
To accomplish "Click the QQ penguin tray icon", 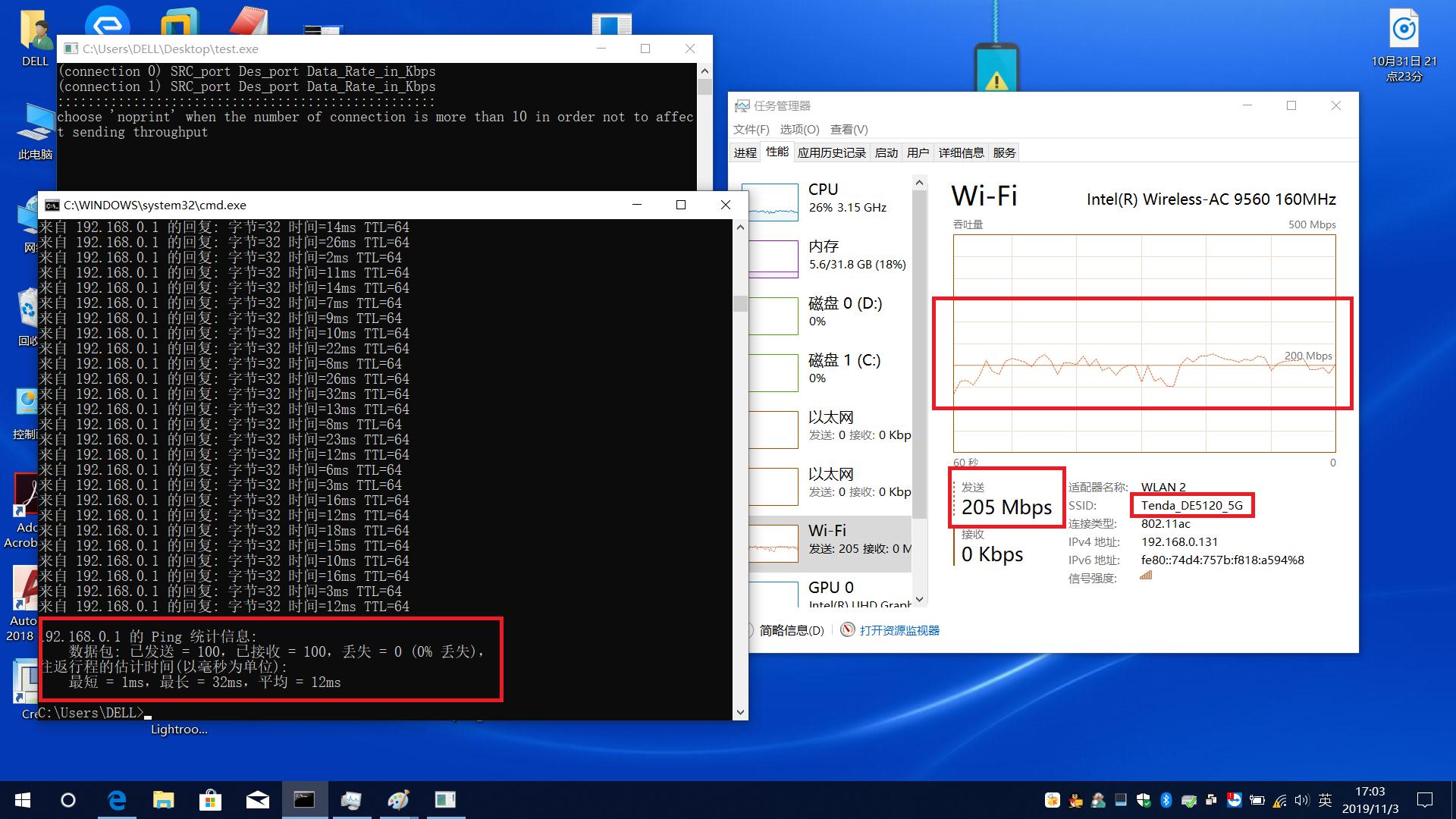I will pos(1075,800).
